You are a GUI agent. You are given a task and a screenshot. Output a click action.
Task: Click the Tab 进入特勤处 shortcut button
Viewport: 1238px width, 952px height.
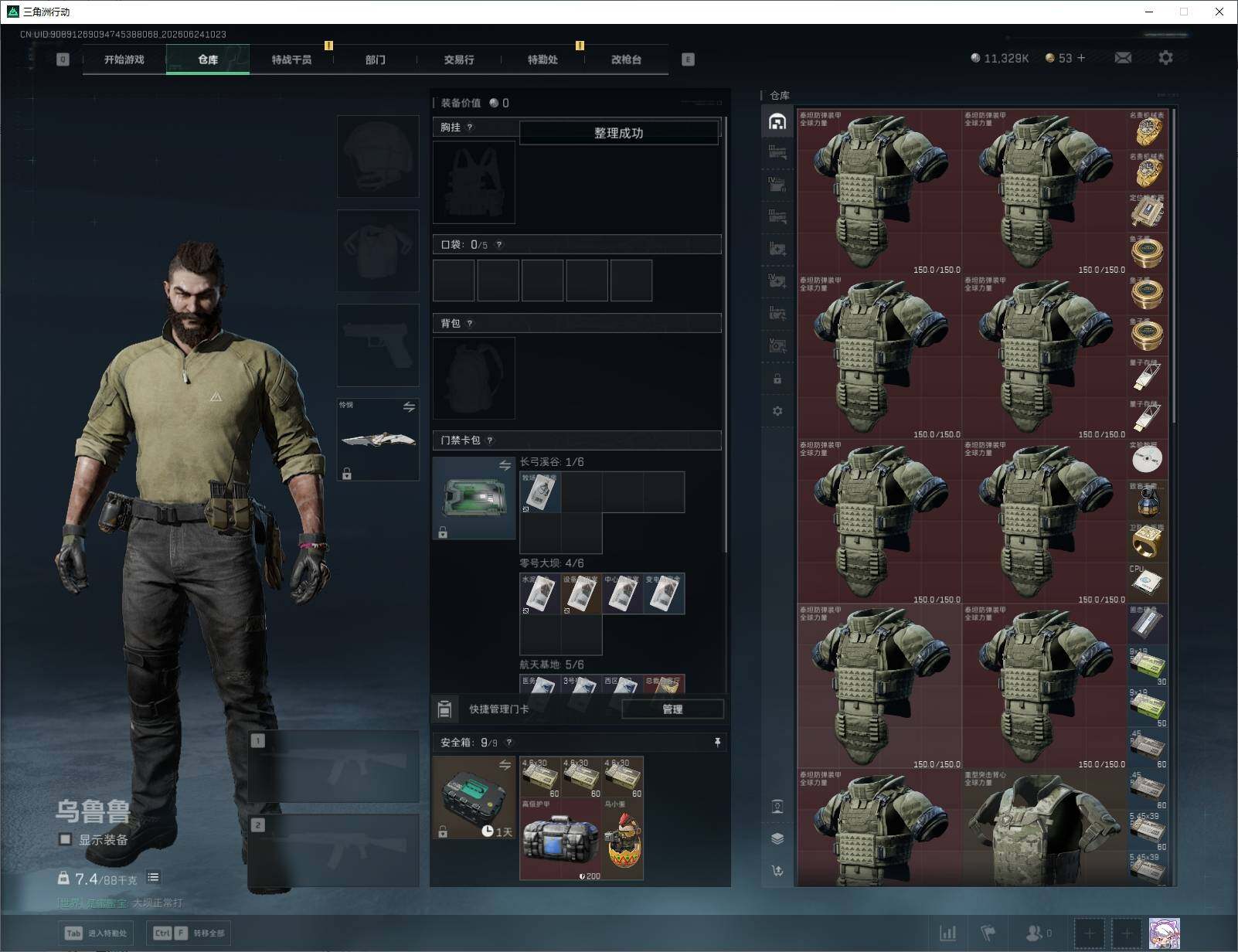[97, 933]
